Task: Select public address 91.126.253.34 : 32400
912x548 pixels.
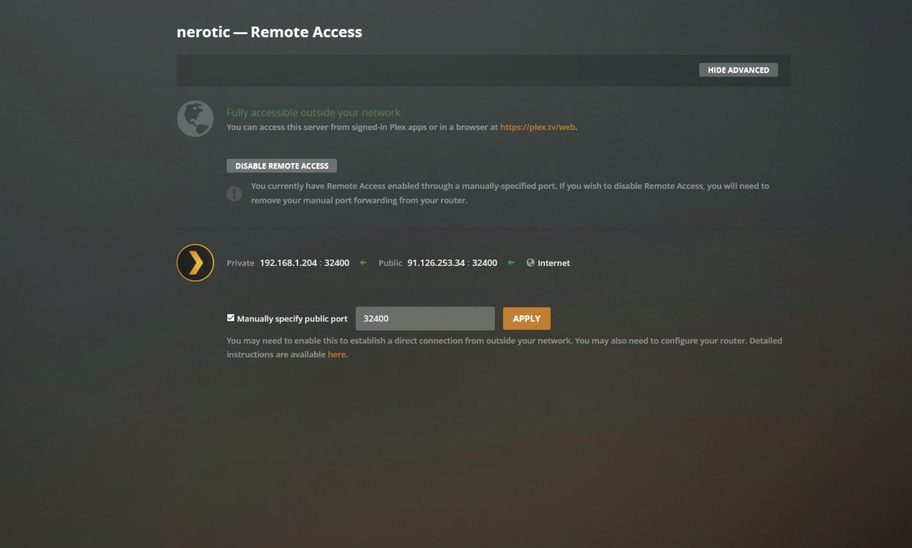Action: point(452,263)
